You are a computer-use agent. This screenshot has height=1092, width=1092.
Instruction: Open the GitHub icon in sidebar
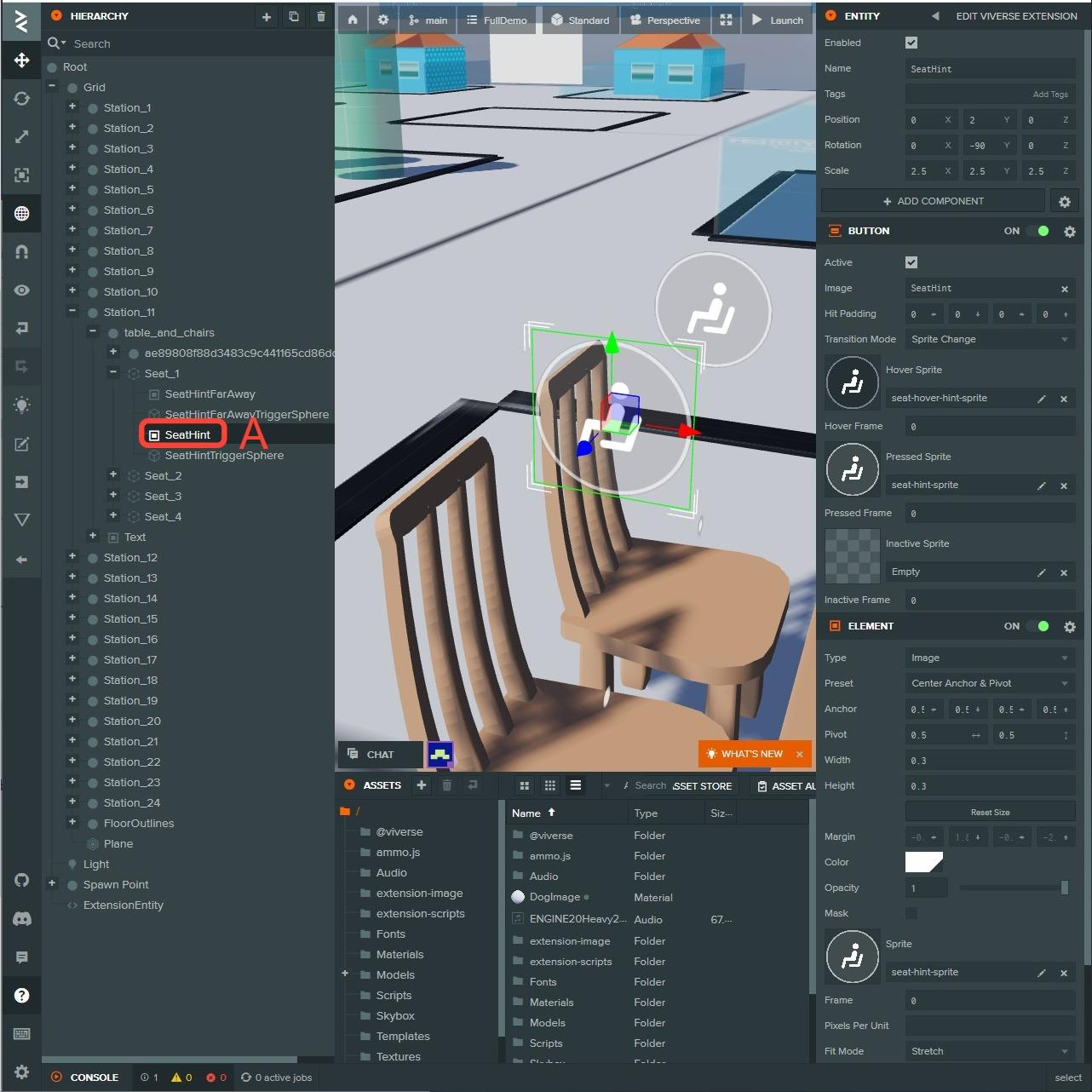tap(22, 881)
